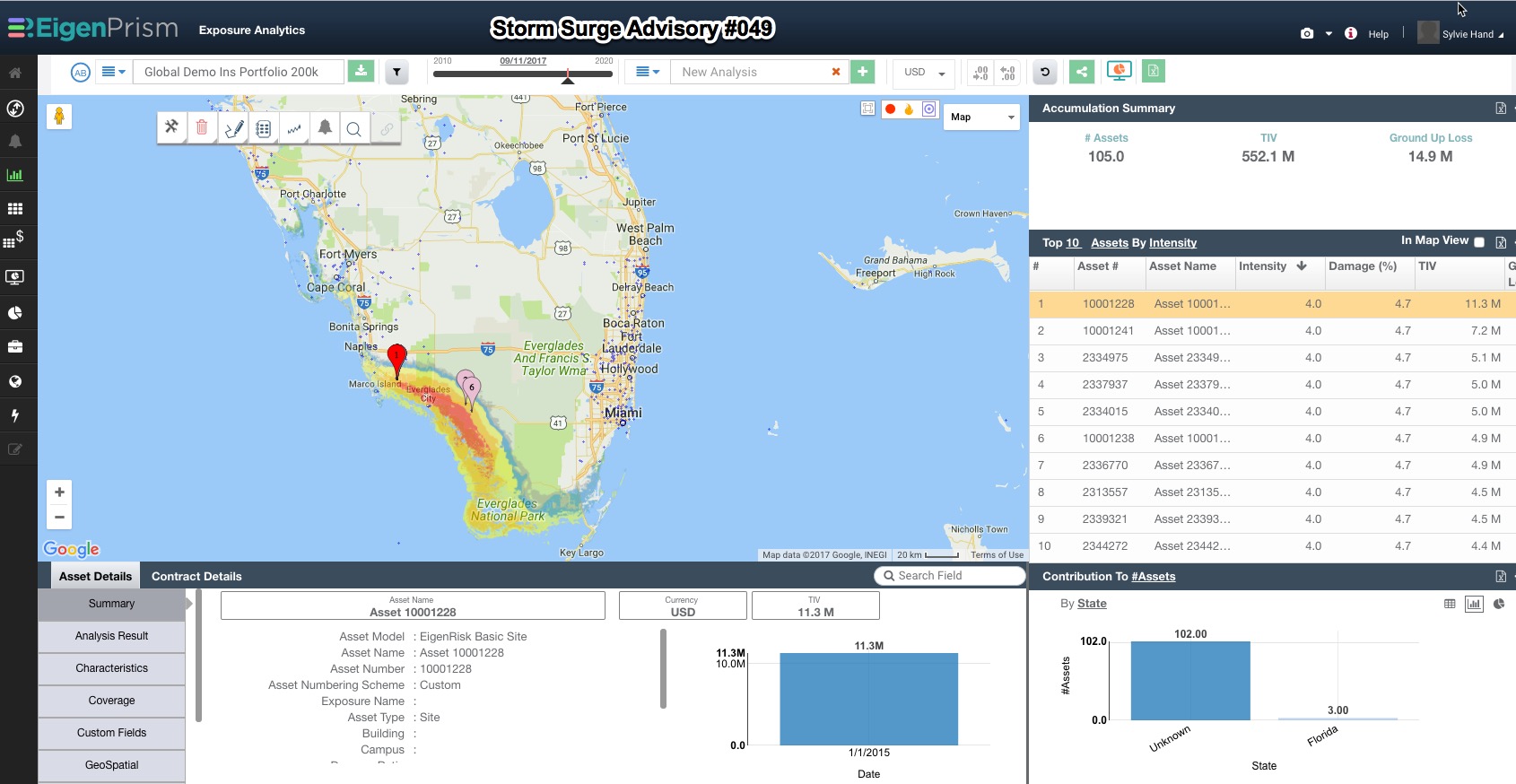Toggle the AB circle button by portfolio

point(81,73)
